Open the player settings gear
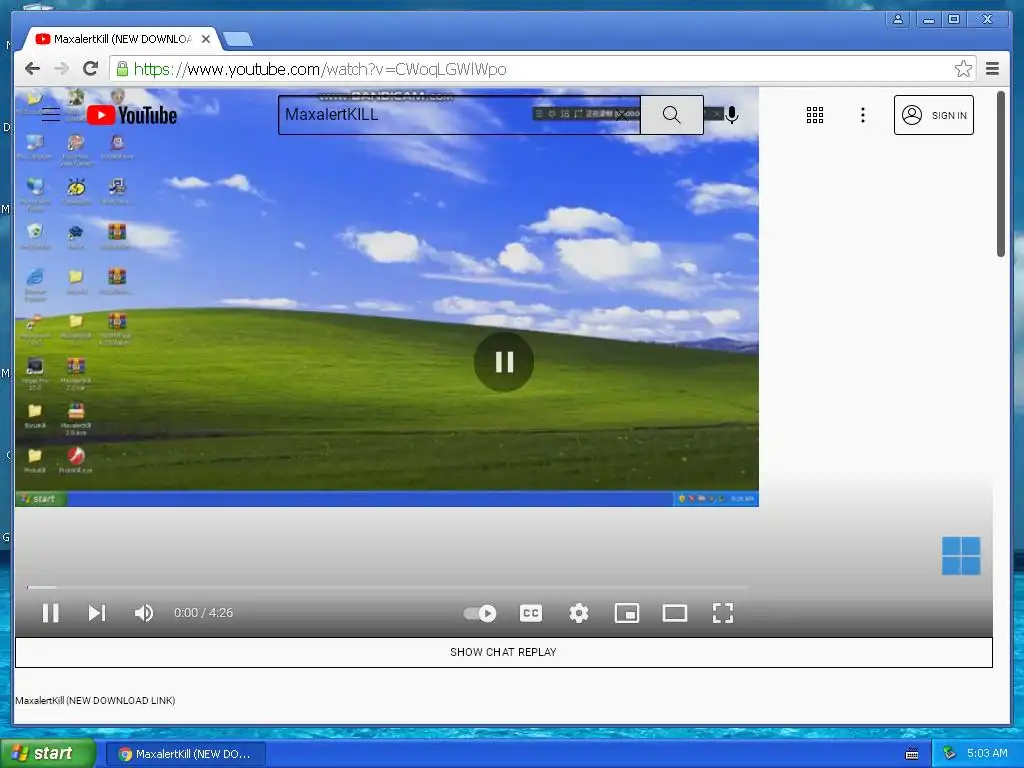The width and height of the screenshot is (1024, 768). point(579,613)
